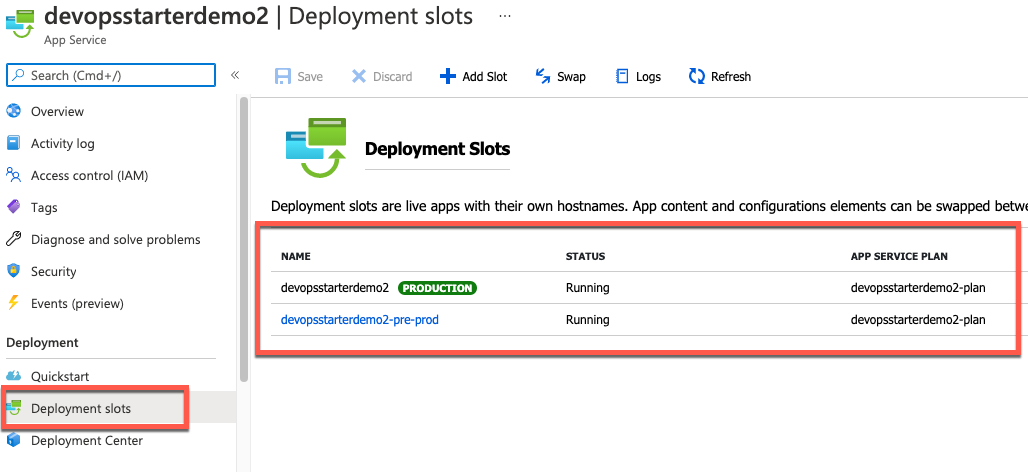1028x472 pixels.
Task: Click the large Deployment Slots graphic
Action: click(x=317, y=148)
